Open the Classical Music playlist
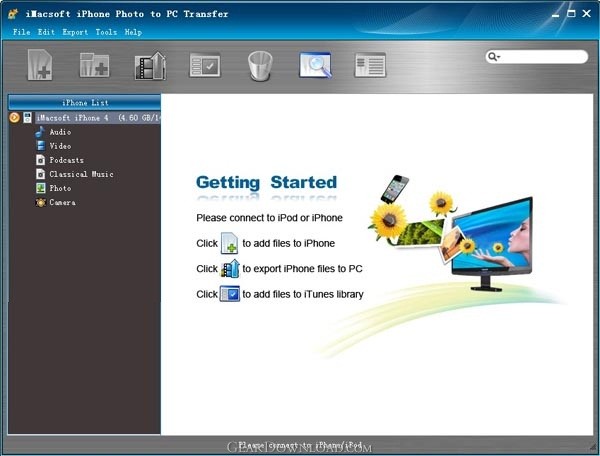 [x=81, y=174]
